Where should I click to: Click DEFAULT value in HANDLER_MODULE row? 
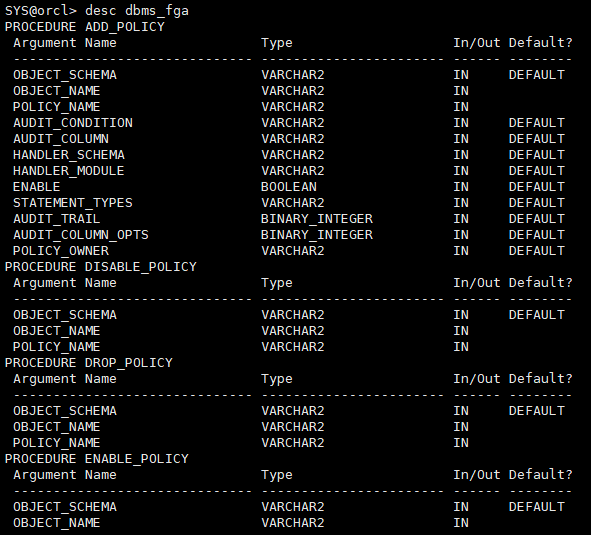pos(537,171)
